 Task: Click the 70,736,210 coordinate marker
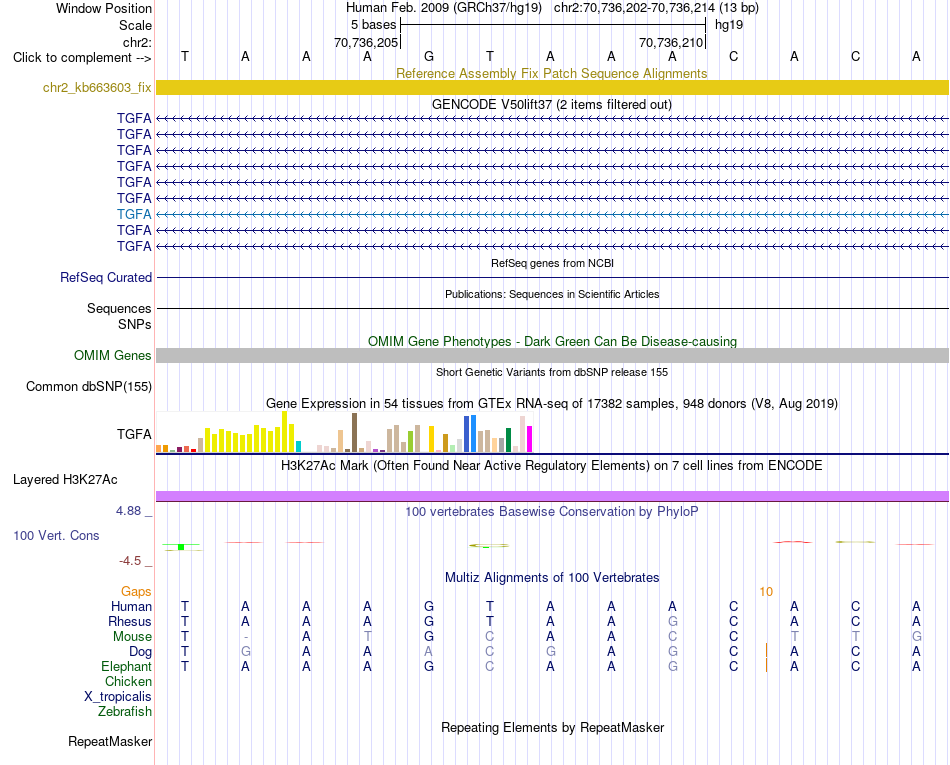[x=671, y=42]
